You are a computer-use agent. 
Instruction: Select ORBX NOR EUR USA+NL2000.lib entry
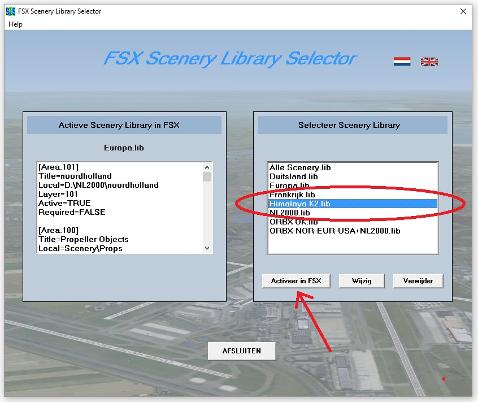pyautogui.click(x=353, y=231)
